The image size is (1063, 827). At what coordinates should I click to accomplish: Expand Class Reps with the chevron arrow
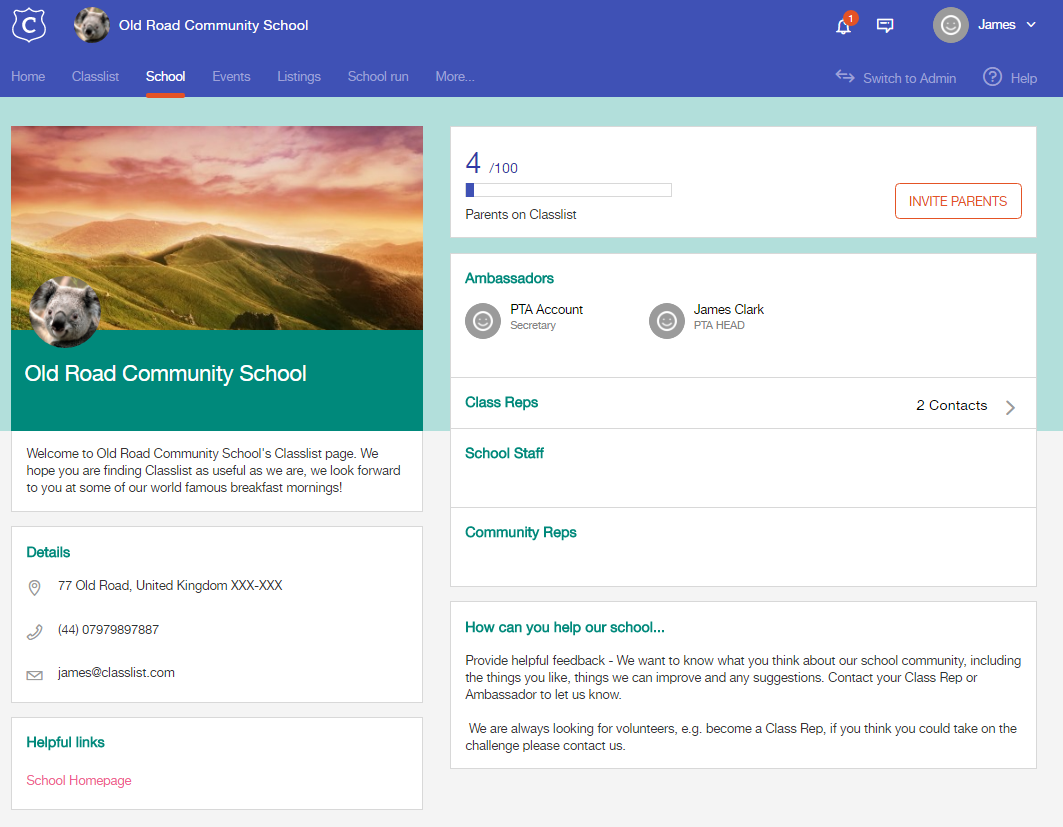tap(1010, 407)
